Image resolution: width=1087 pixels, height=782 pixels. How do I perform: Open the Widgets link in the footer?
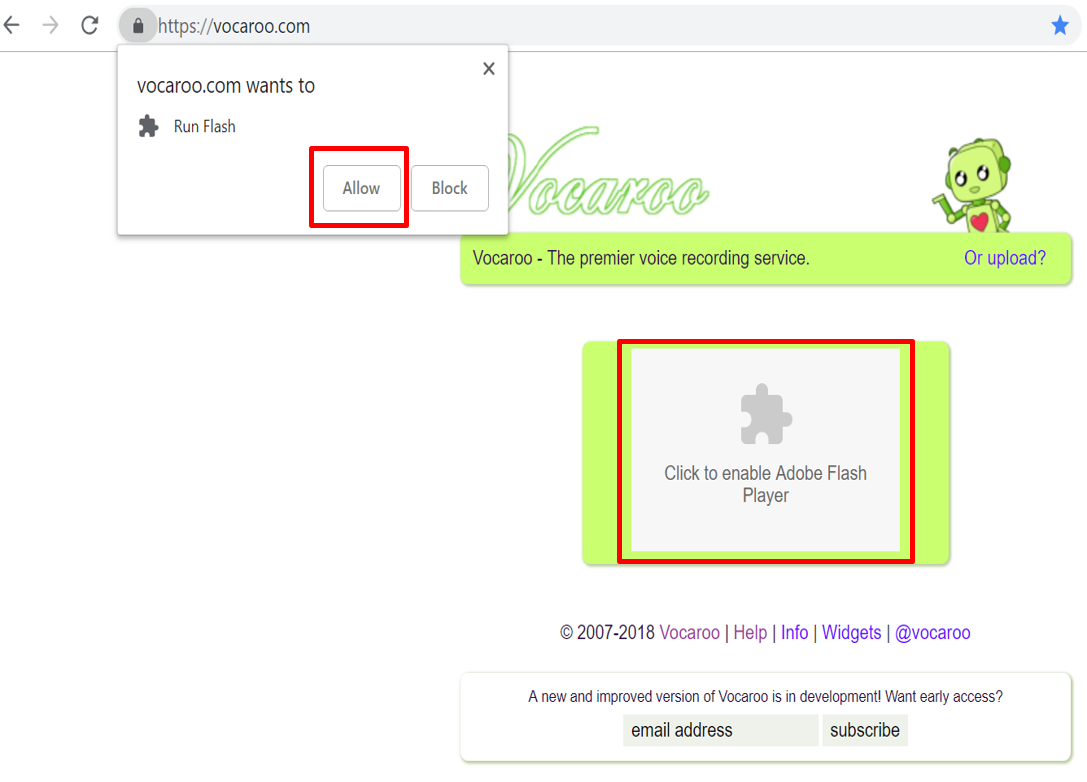[x=851, y=633]
